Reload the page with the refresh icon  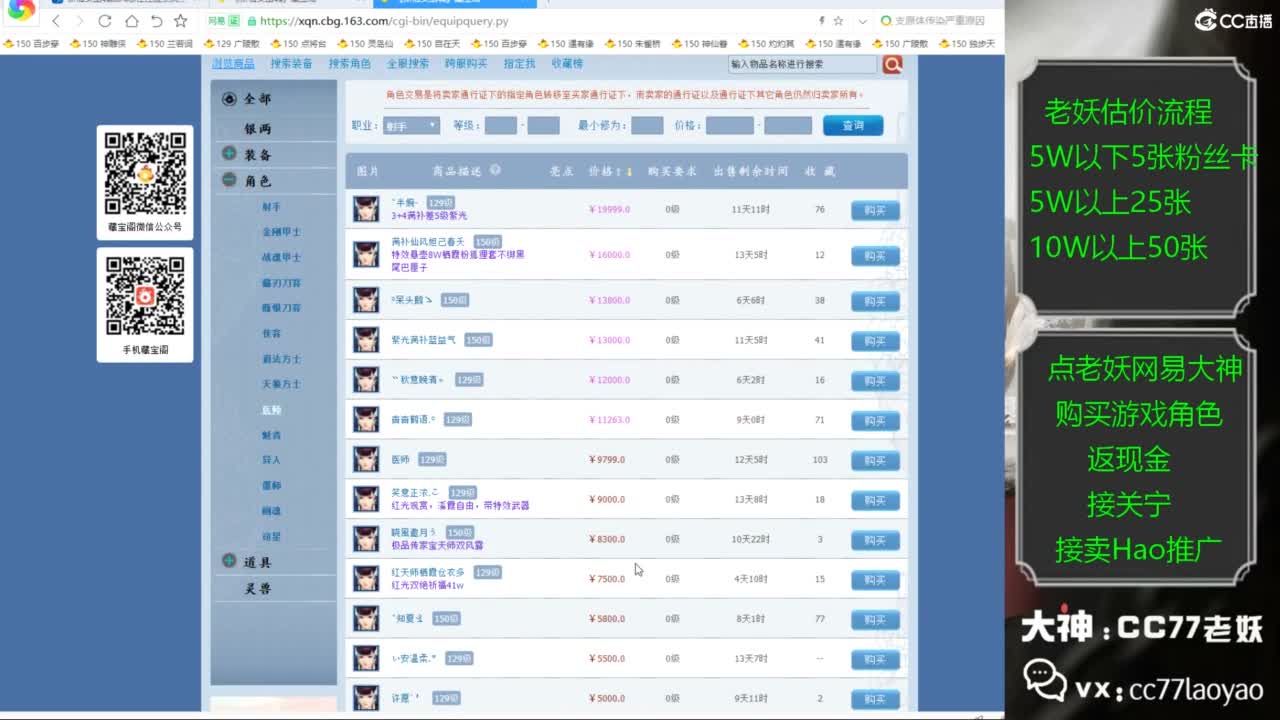[x=105, y=21]
